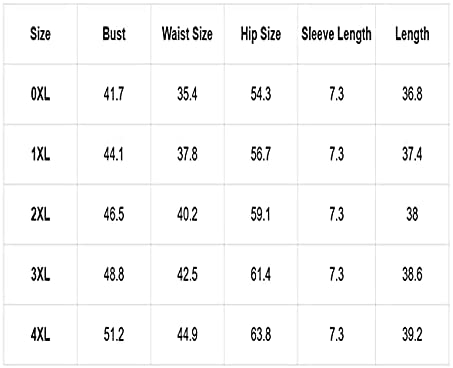The width and height of the screenshot is (453, 368).
Task: Select the 0XL sleeve length 7.3 cell
Action: tap(336, 94)
